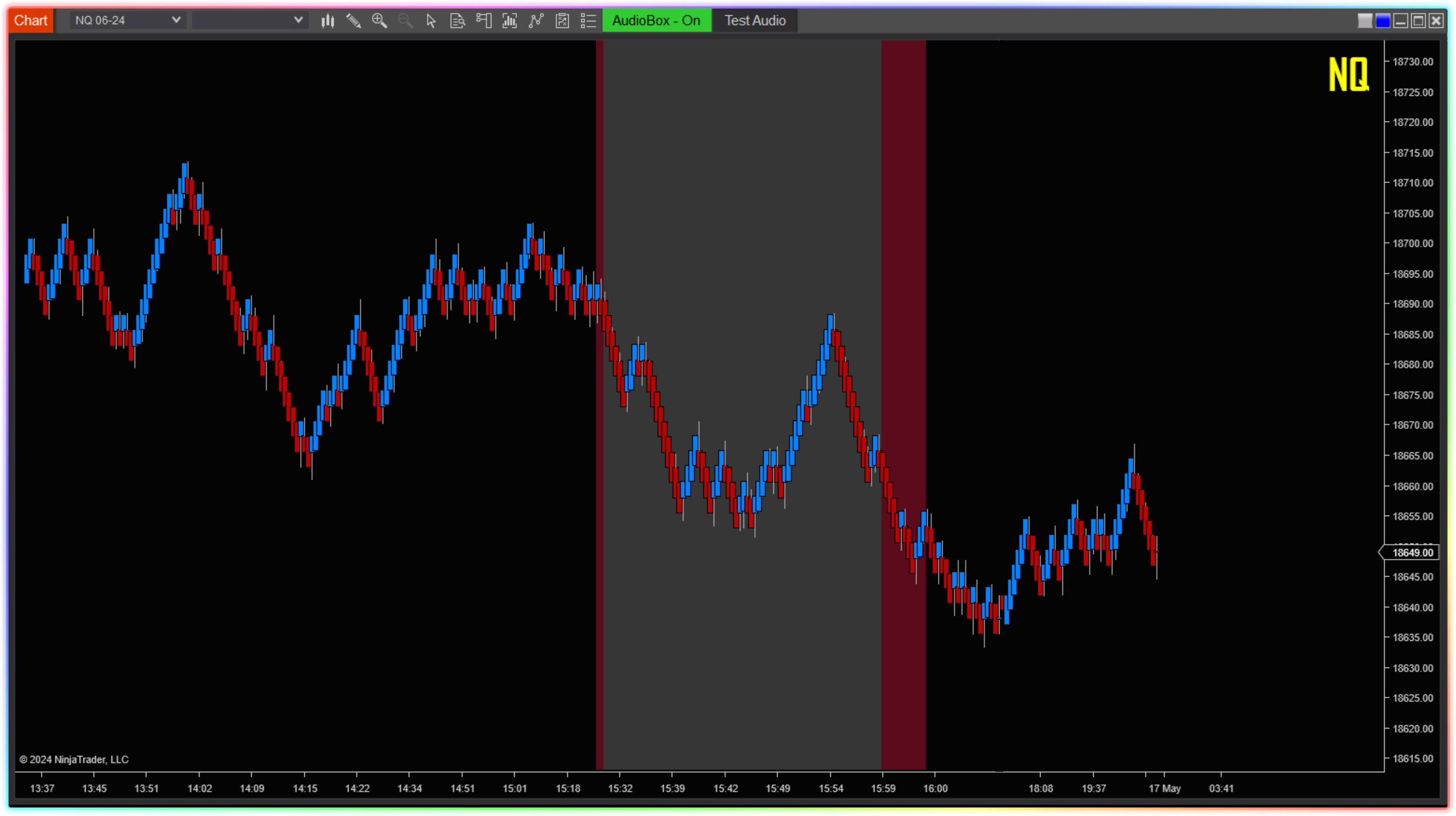The height and width of the screenshot is (816, 1456).
Task: Open the chart properties list icon
Action: pyautogui.click(x=588, y=21)
